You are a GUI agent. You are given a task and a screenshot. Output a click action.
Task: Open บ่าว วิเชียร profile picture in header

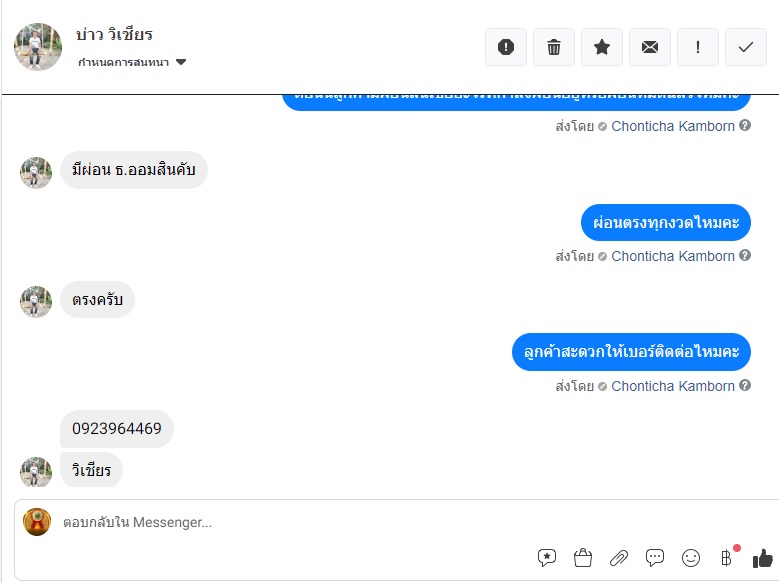[38, 47]
